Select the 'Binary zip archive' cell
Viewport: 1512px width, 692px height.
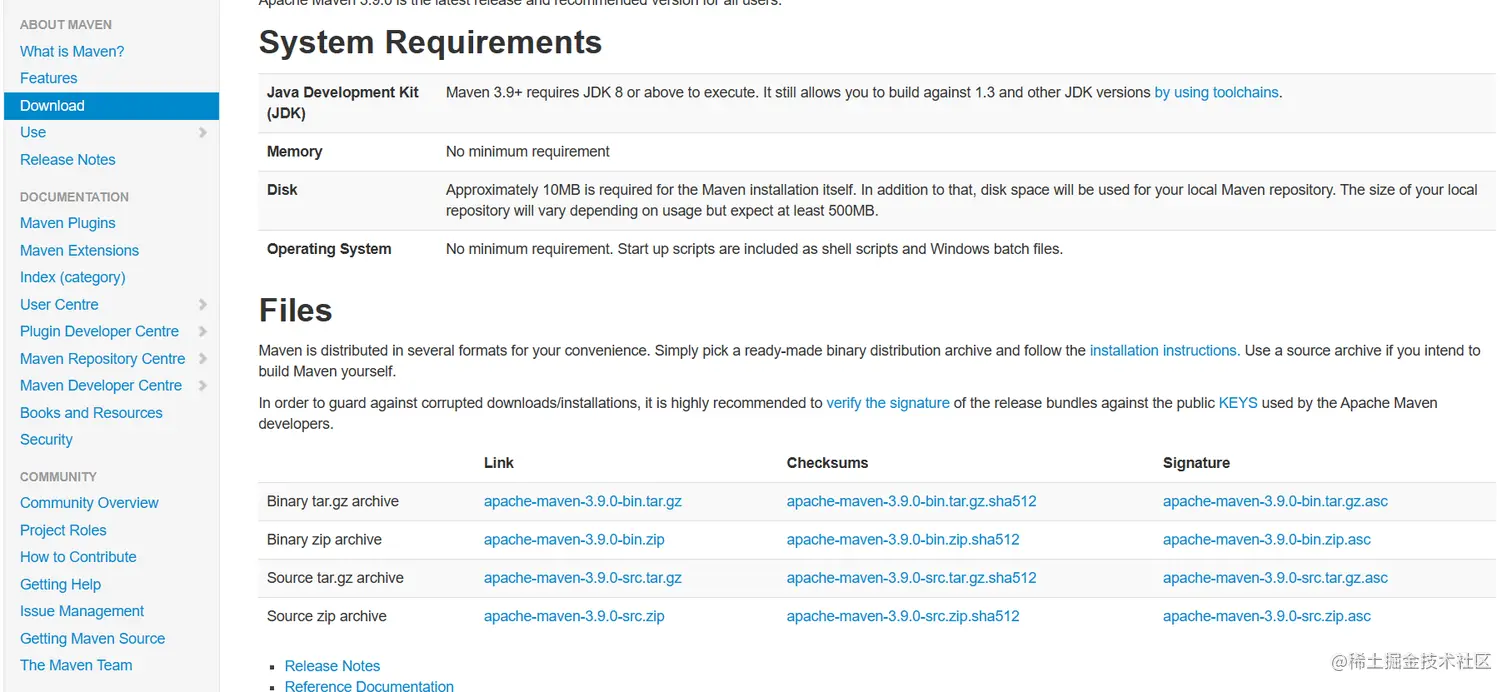[324, 539]
